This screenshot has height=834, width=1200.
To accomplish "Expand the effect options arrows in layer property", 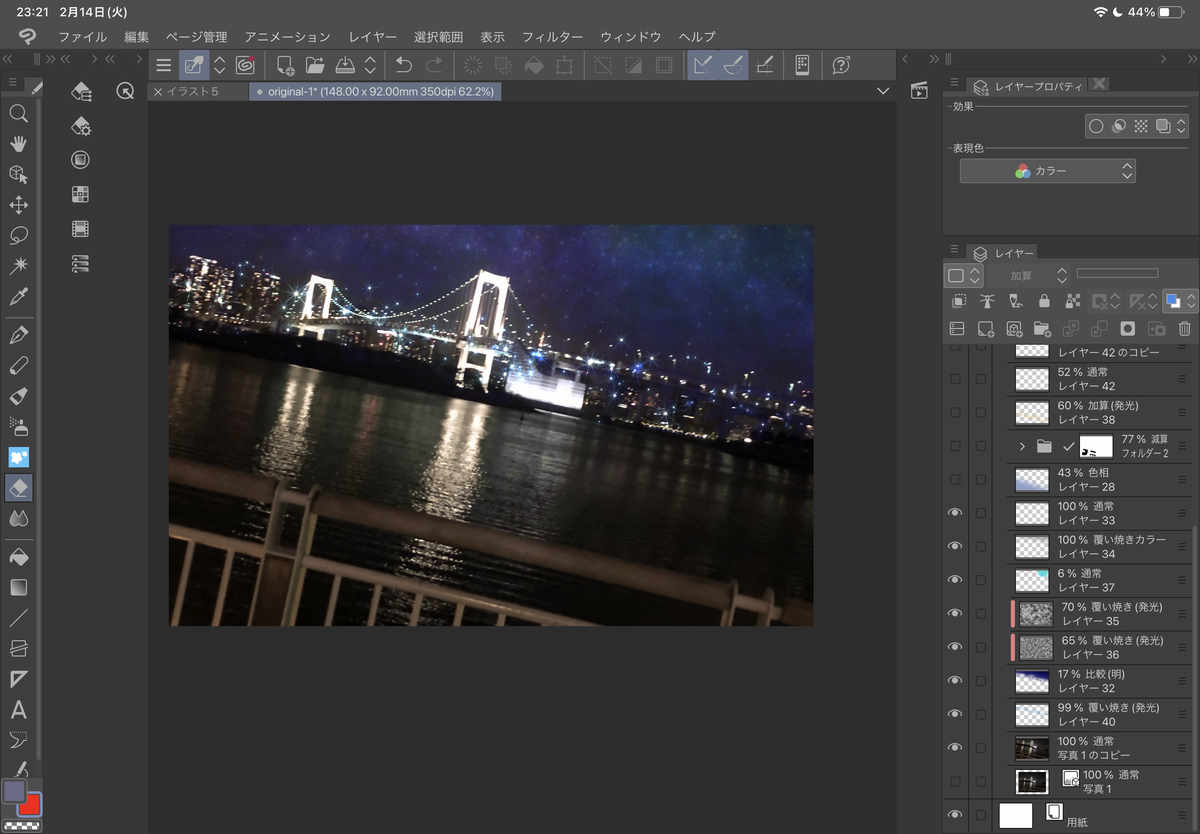I will (x=1182, y=126).
